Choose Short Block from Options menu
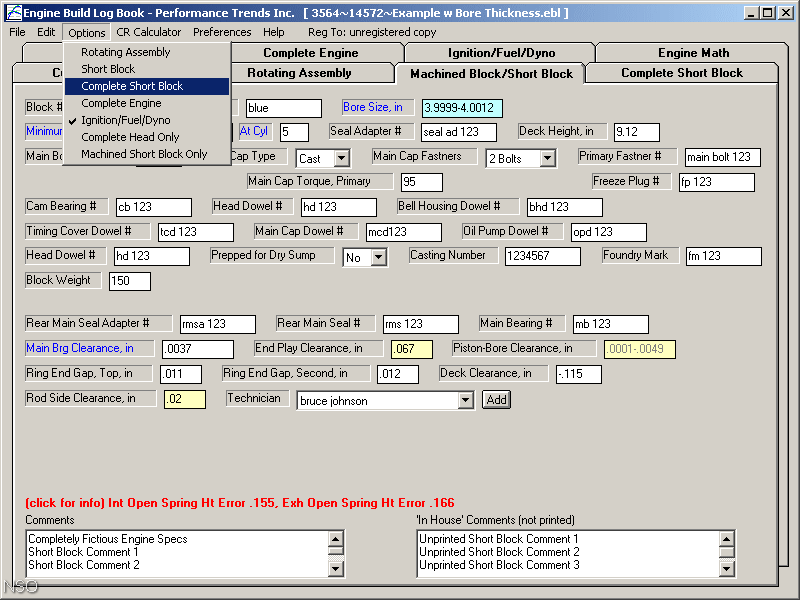Image resolution: width=800 pixels, height=600 pixels. [147, 69]
